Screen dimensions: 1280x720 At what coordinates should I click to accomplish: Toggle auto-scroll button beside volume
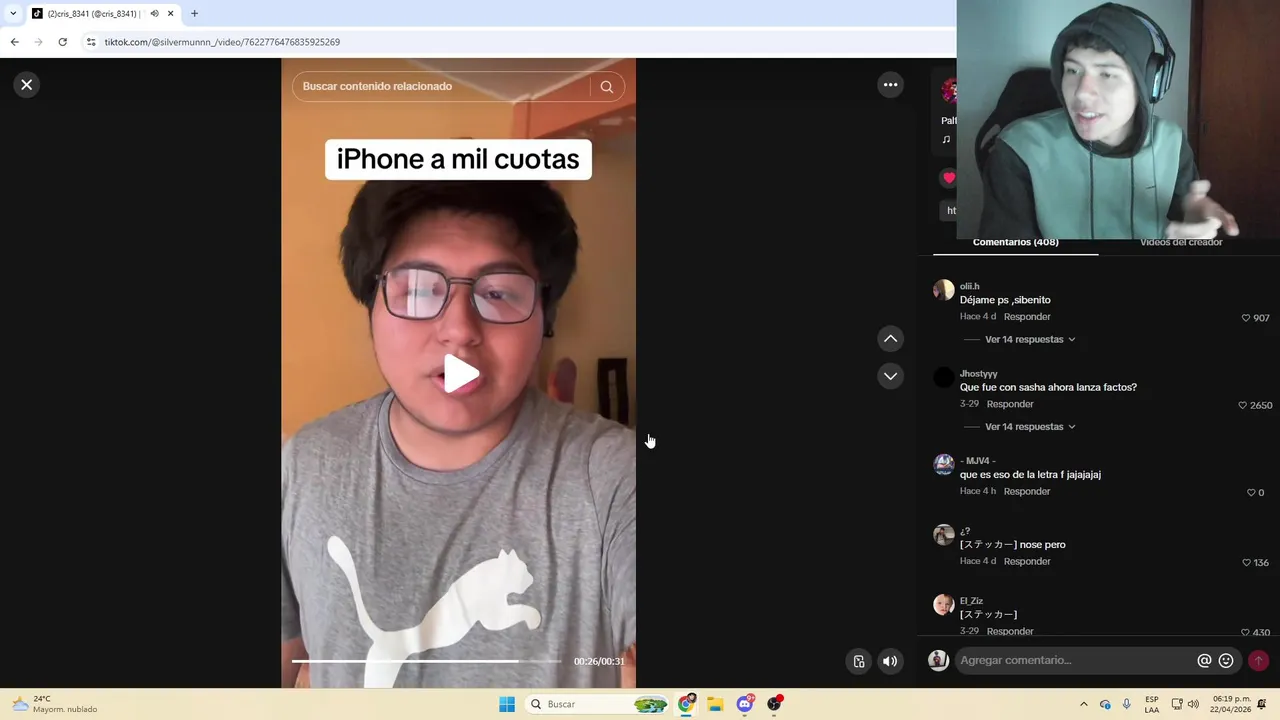coord(858,661)
